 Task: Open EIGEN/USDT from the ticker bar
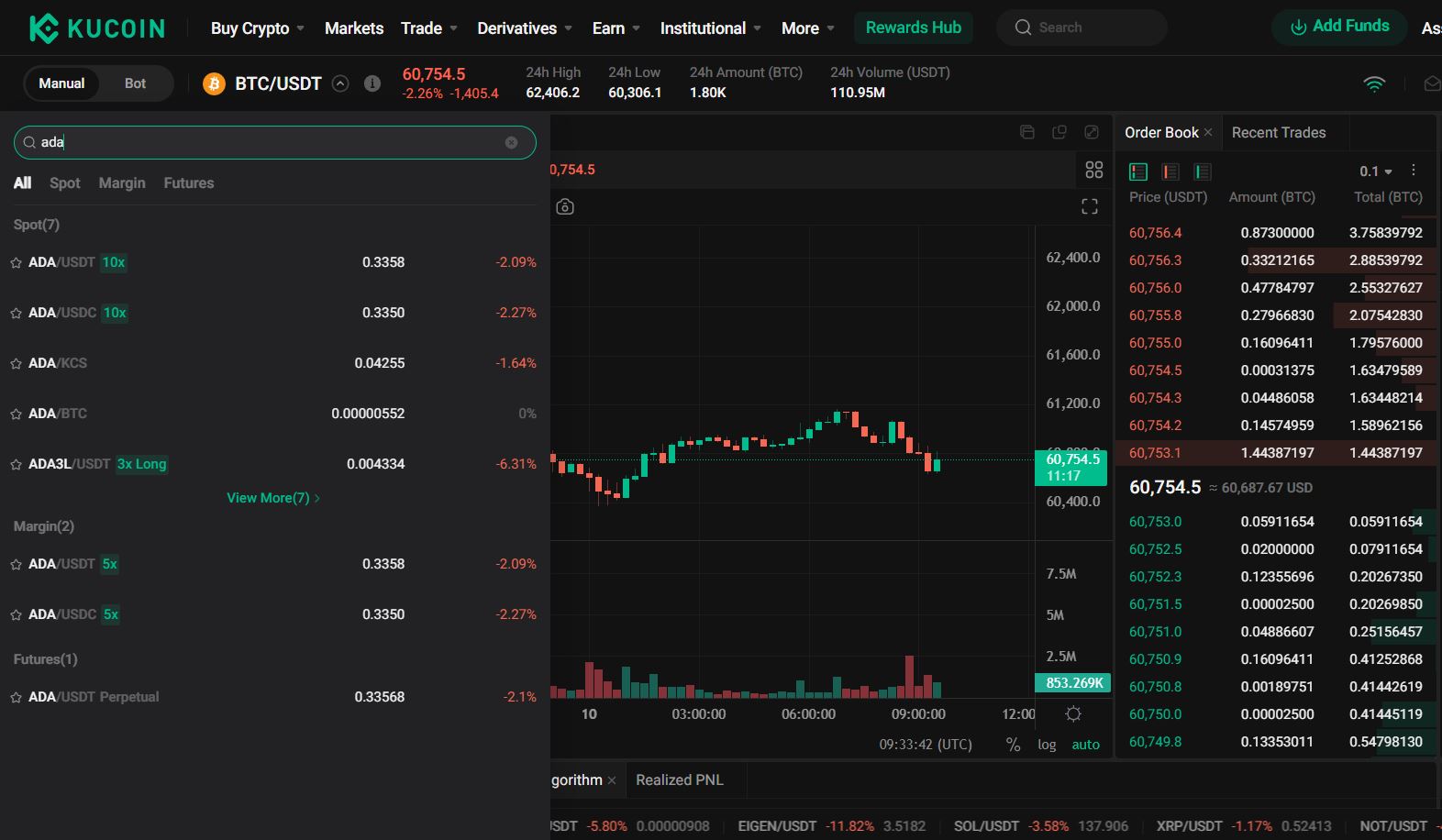click(832, 826)
